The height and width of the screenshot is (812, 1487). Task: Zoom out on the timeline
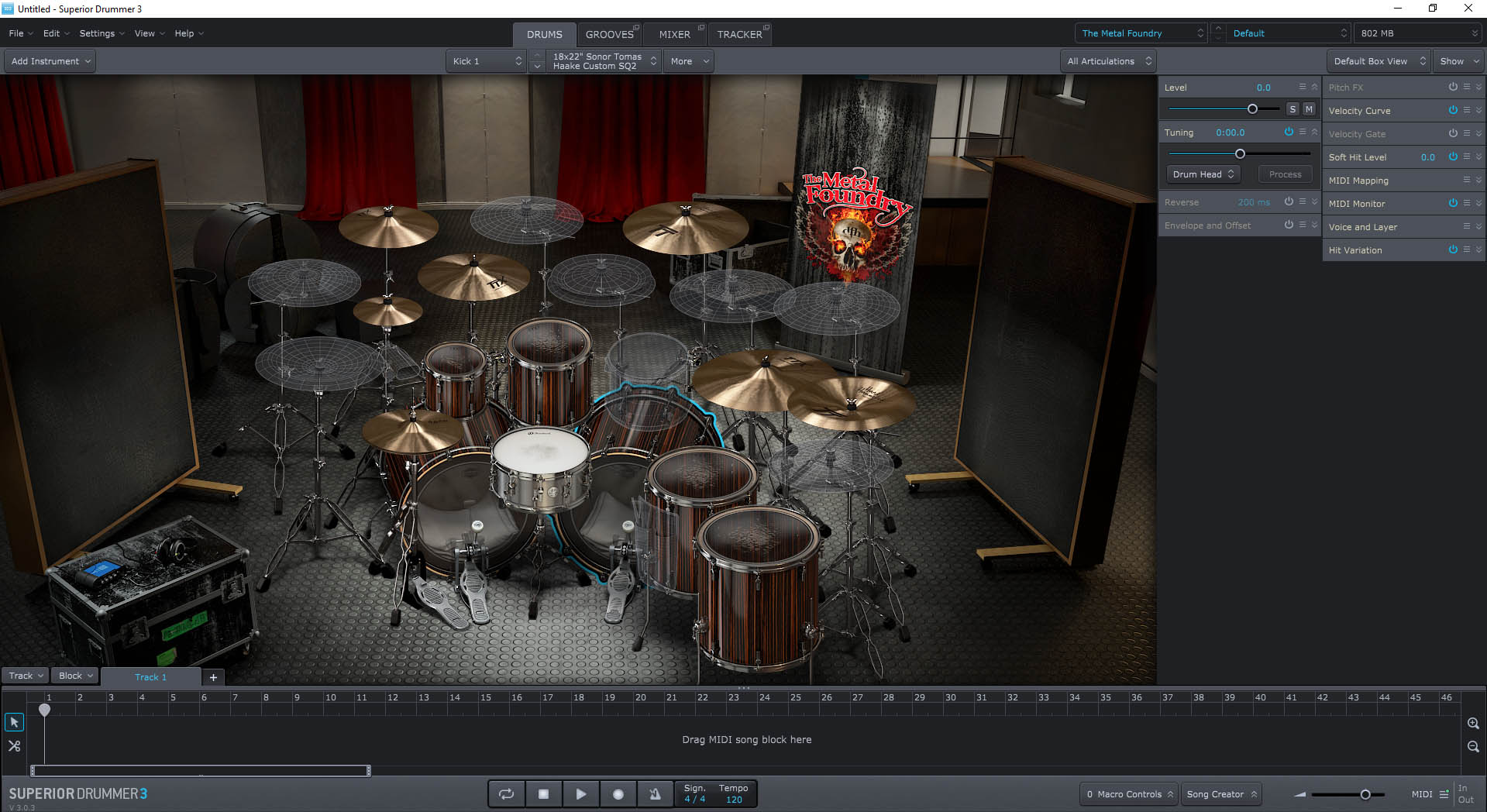click(x=1473, y=747)
